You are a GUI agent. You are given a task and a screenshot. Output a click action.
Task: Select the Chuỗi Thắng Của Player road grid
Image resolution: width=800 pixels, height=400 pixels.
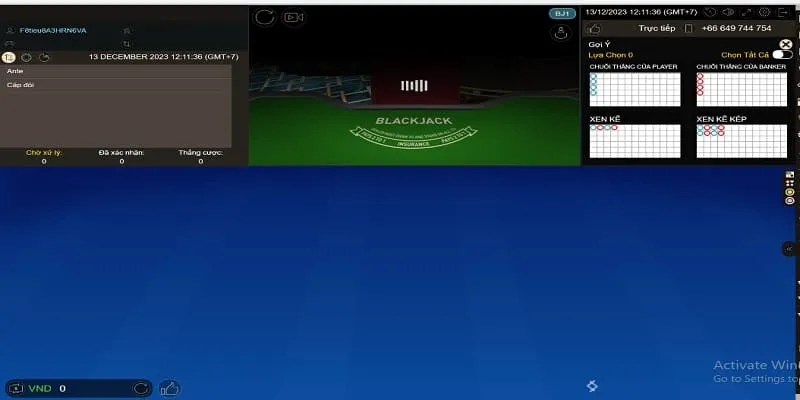click(x=635, y=89)
